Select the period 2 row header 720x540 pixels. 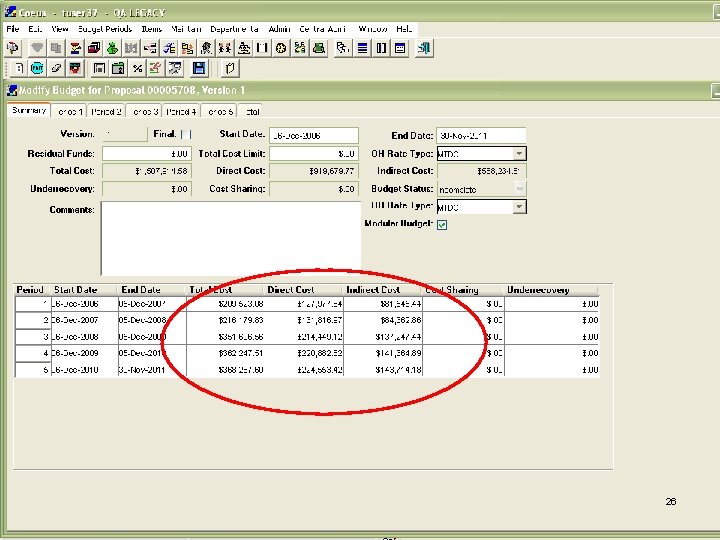coord(33,320)
